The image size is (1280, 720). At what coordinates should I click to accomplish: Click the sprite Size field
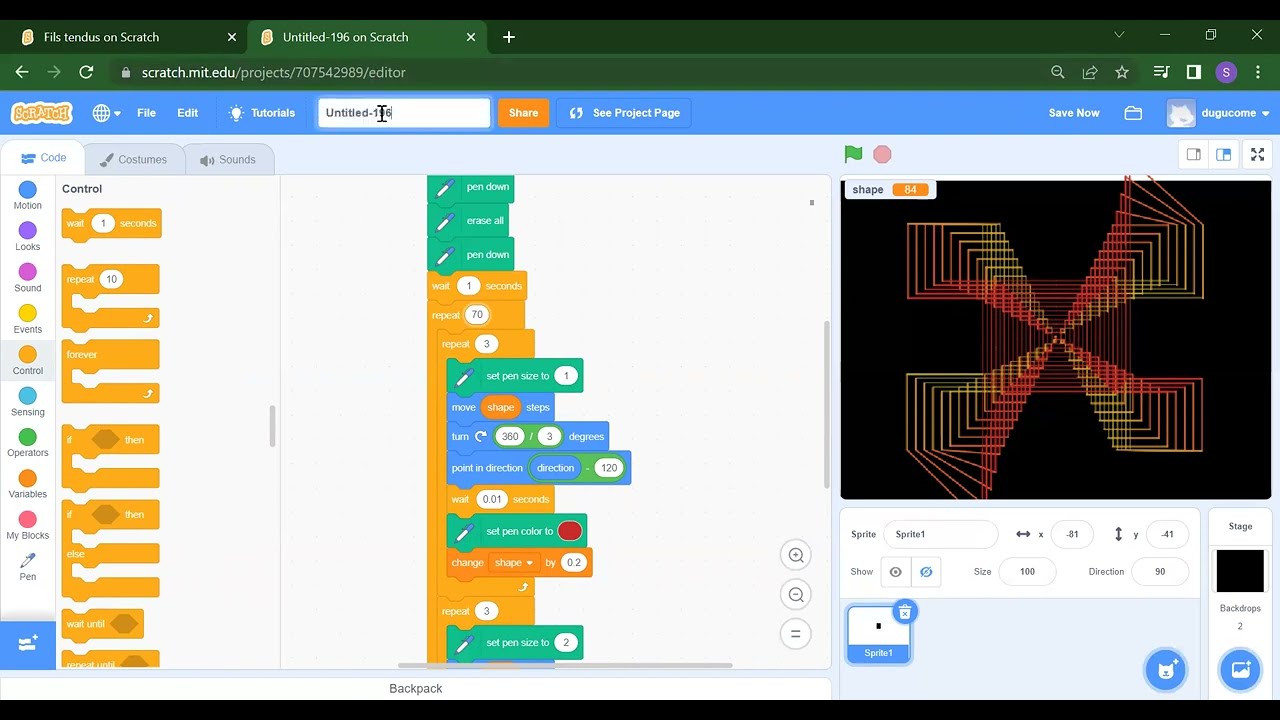(1027, 572)
